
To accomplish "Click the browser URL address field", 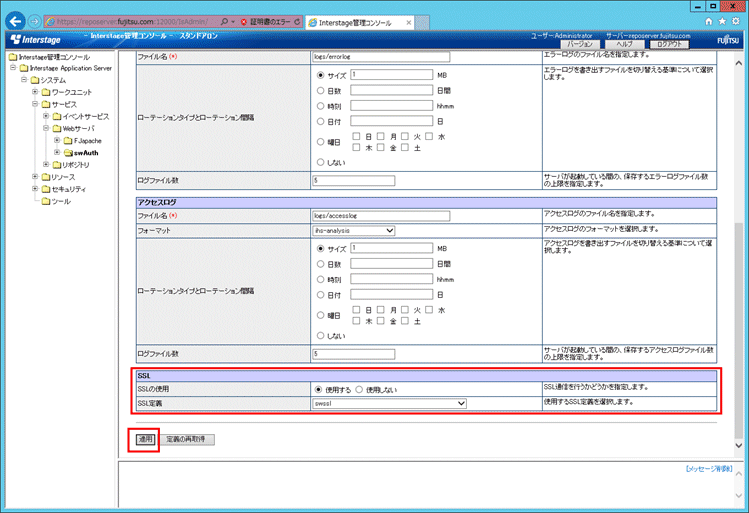I will click(x=133, y=21).
